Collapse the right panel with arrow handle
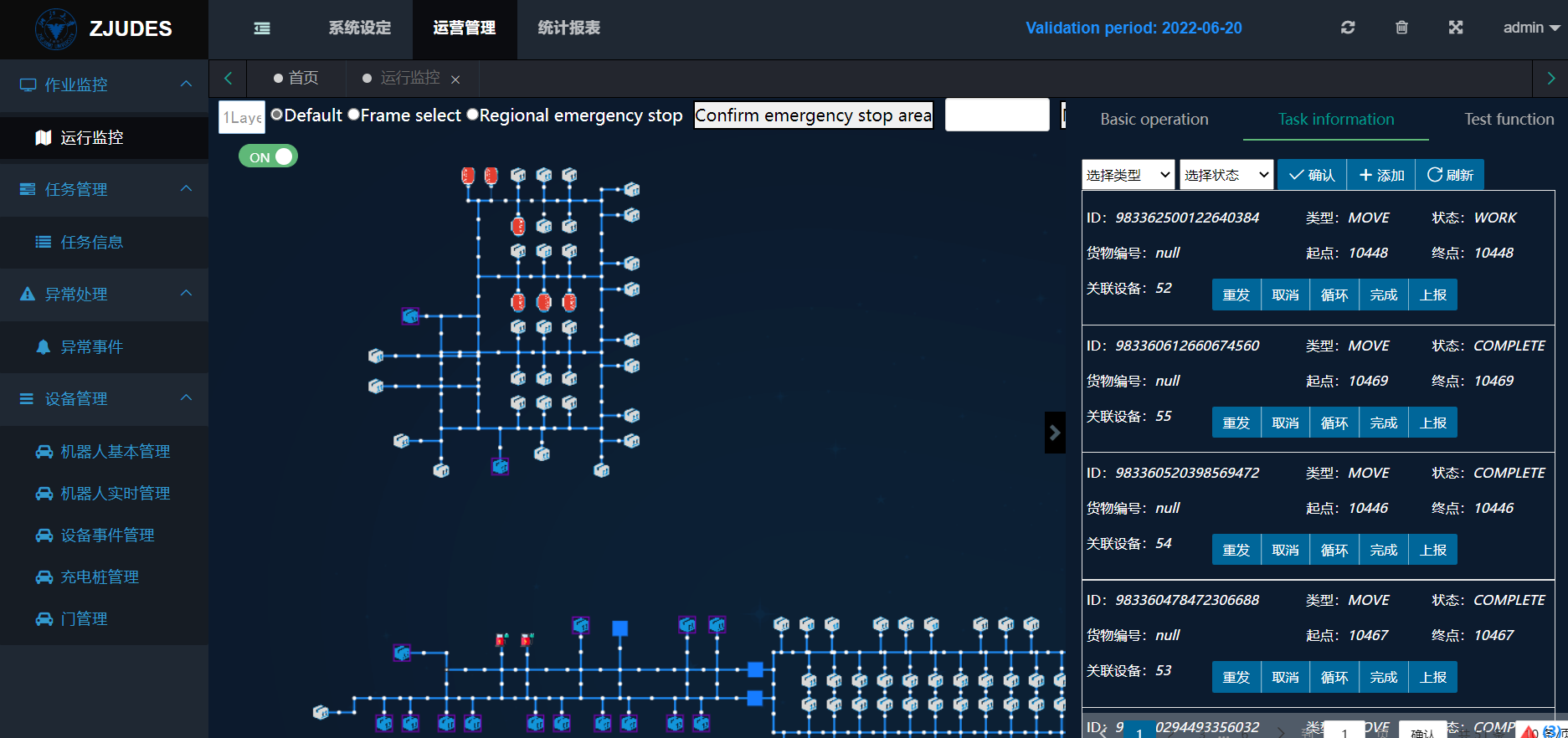 [1055, 433]
